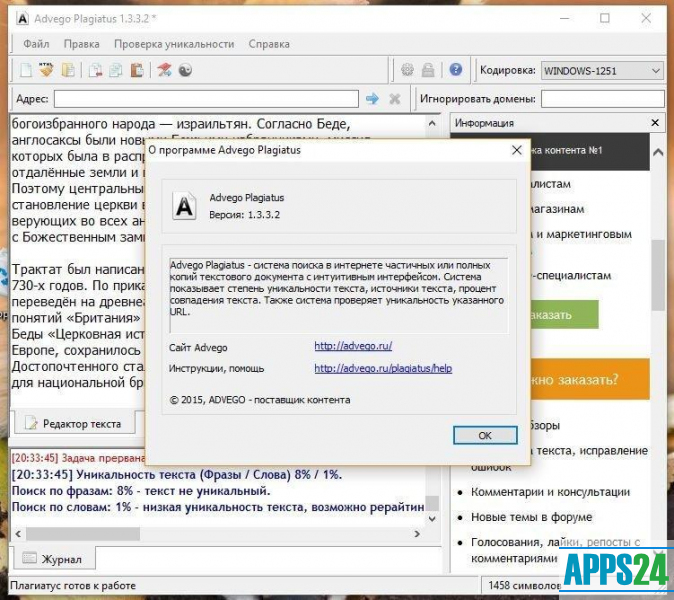The height and width of the screenshot is (600, 674).
Task: Click the Комментарии и консультации list item
Action: coord(550,492)
